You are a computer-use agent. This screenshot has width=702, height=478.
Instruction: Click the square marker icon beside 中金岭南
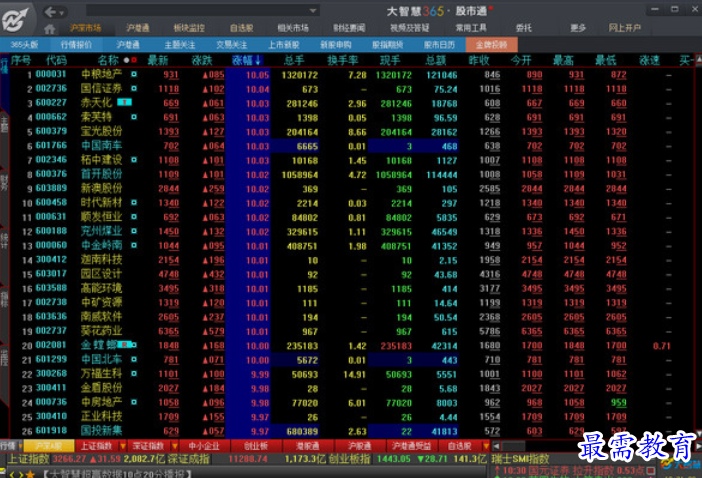pyautogui.click(x=134, y=245)
